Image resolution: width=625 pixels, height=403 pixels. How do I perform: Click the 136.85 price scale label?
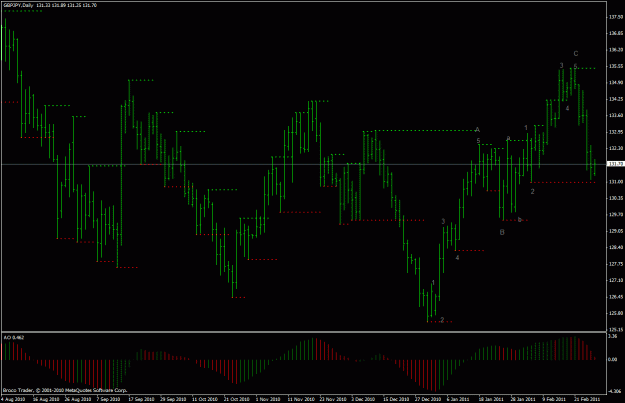tap(615, 33)
